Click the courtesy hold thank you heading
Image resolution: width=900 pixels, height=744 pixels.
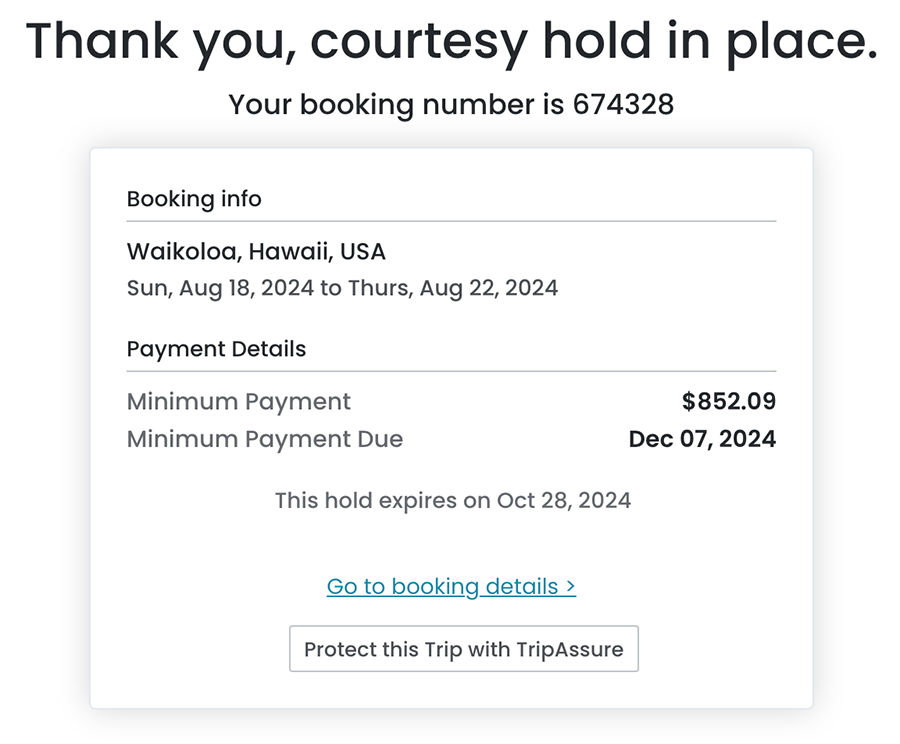pyautogui.click(x=450, y=42)
